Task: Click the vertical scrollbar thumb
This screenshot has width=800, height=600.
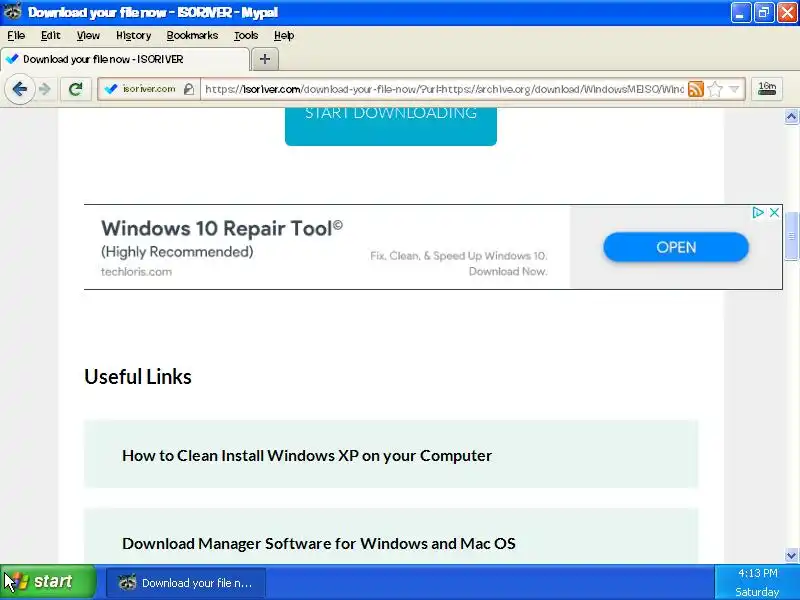Action: pyautogui.click(x=791, y=236)
